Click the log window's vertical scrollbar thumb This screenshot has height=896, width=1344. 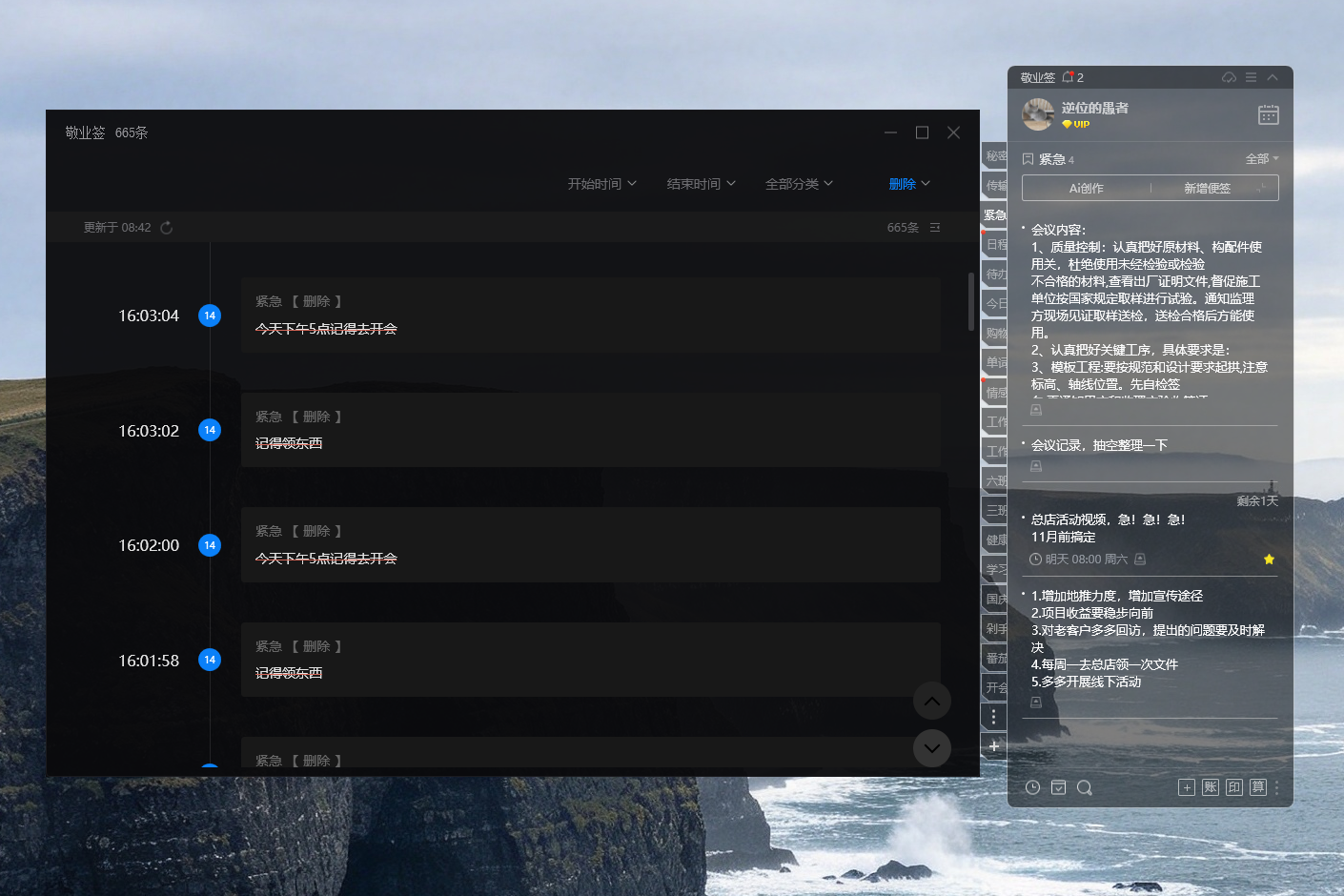click(971, 300)
